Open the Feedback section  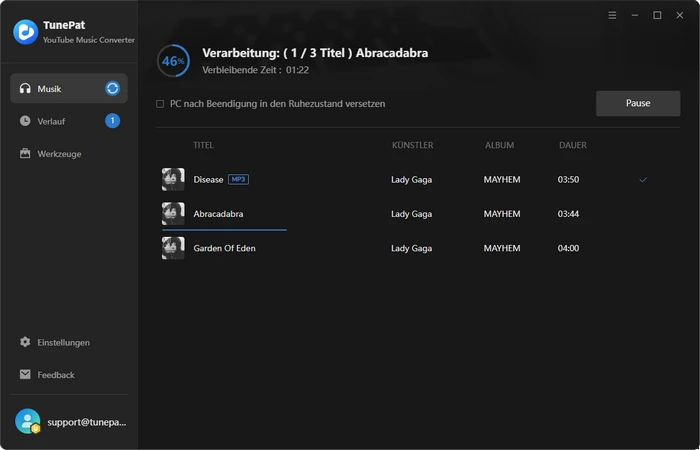pyautogui.click(x=69, y=375)
